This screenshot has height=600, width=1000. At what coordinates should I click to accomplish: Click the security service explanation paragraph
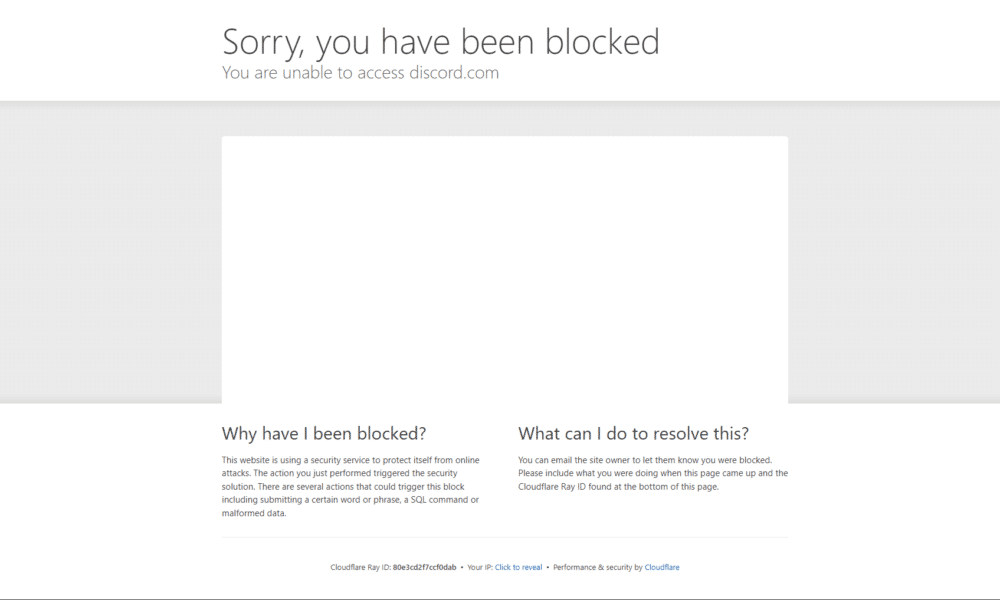coord(351,487)
